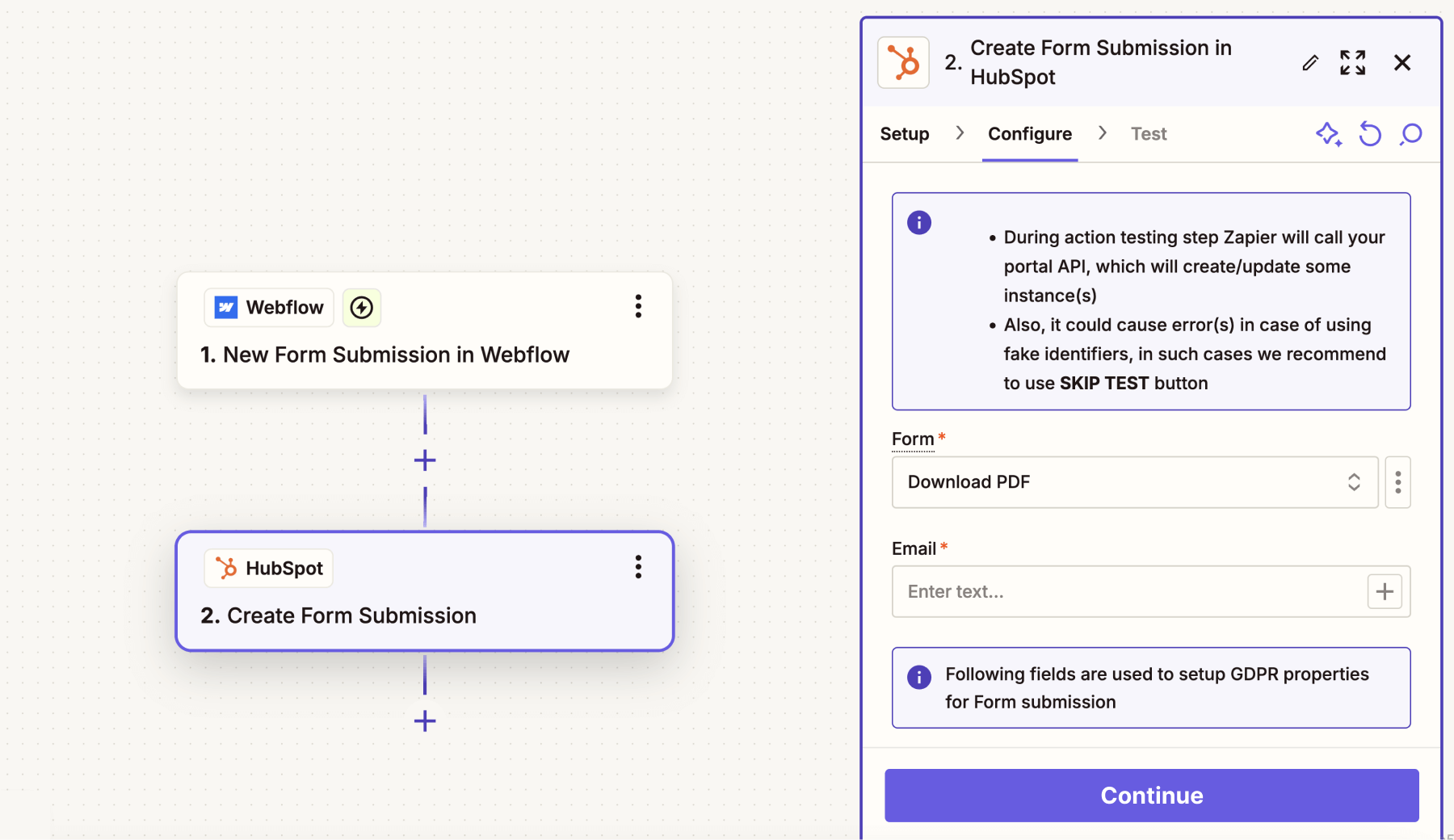Click the chevron after Setup tab
The image size is (1454, 840).
pyautogui.click(x=960, y=133)
